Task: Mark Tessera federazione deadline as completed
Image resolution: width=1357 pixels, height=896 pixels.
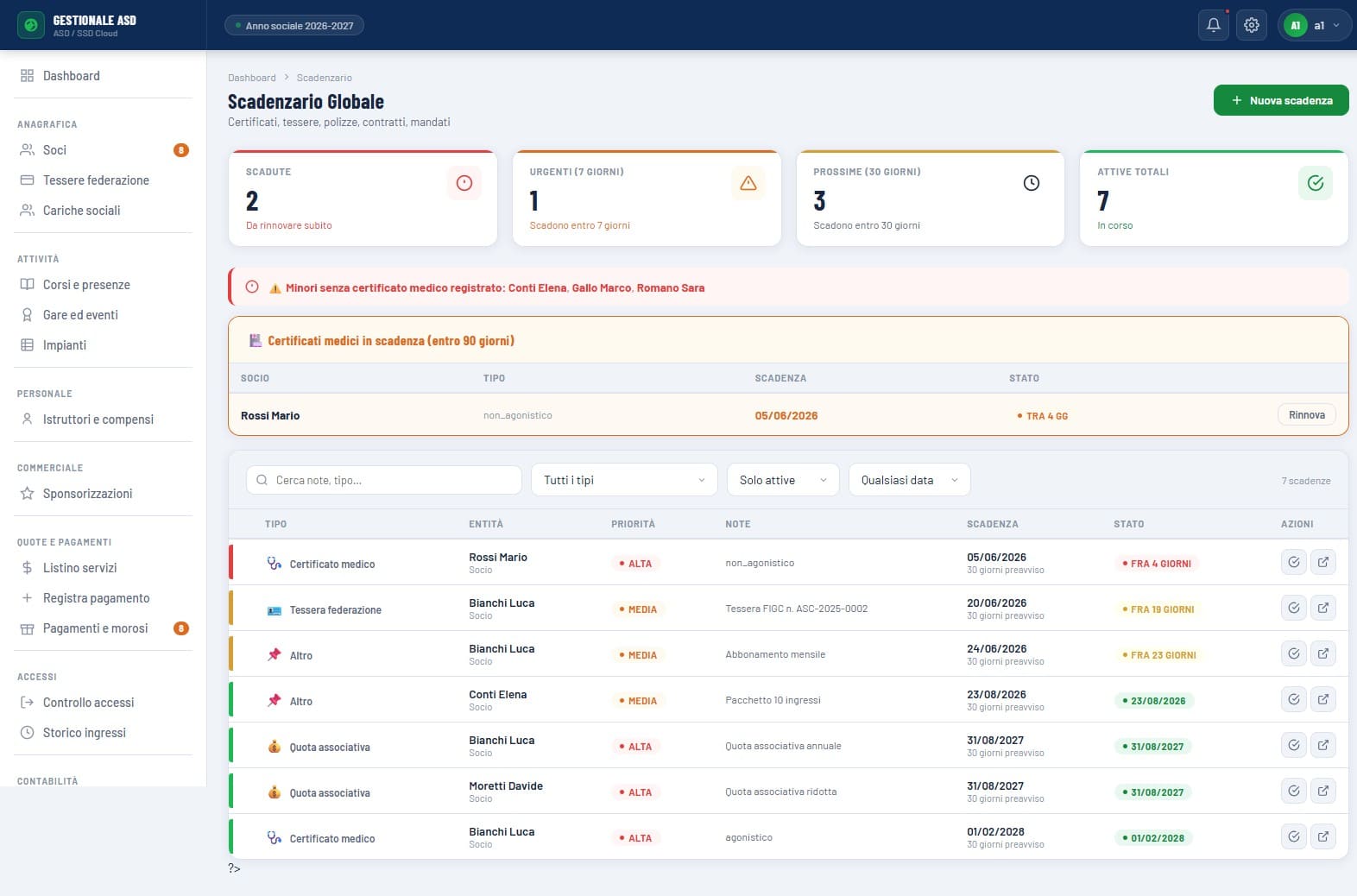Action: pyautogui.click(x=1294, y=608)
